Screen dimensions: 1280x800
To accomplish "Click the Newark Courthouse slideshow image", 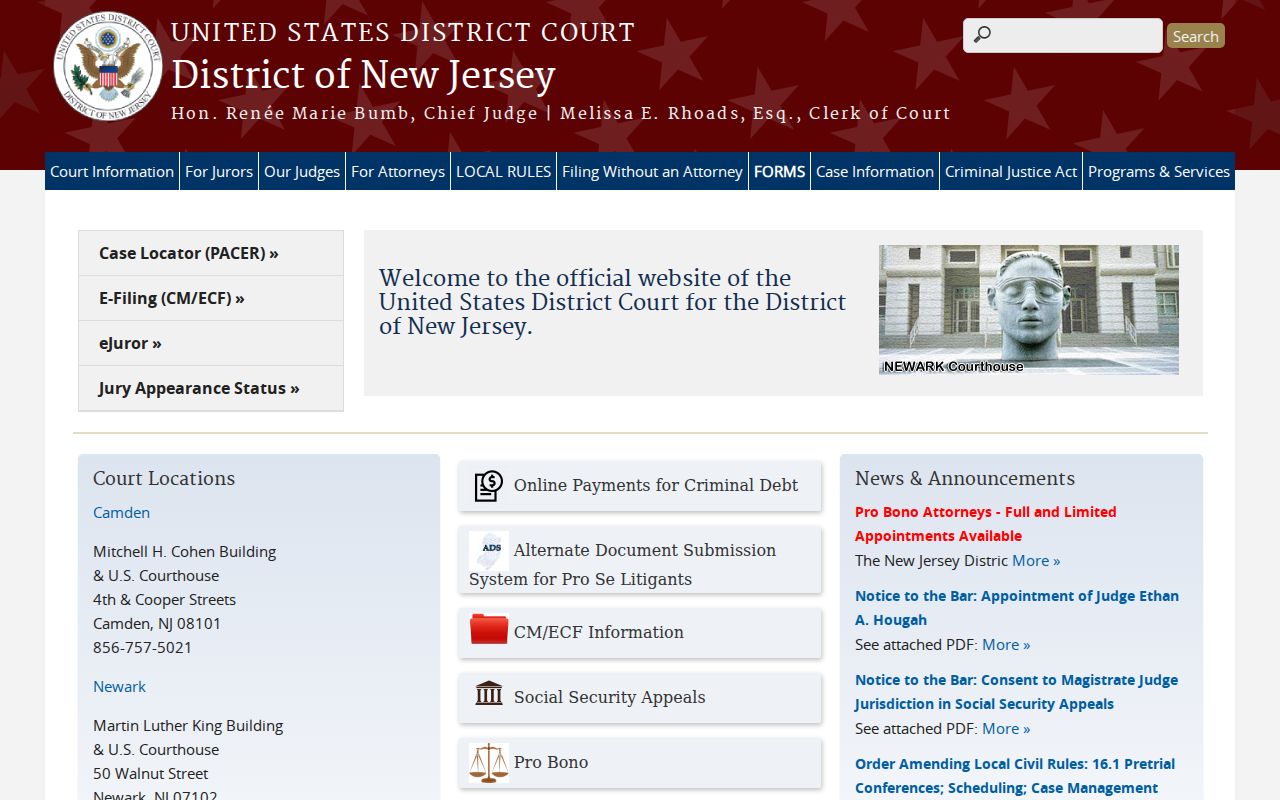I will coord(1029,310).
